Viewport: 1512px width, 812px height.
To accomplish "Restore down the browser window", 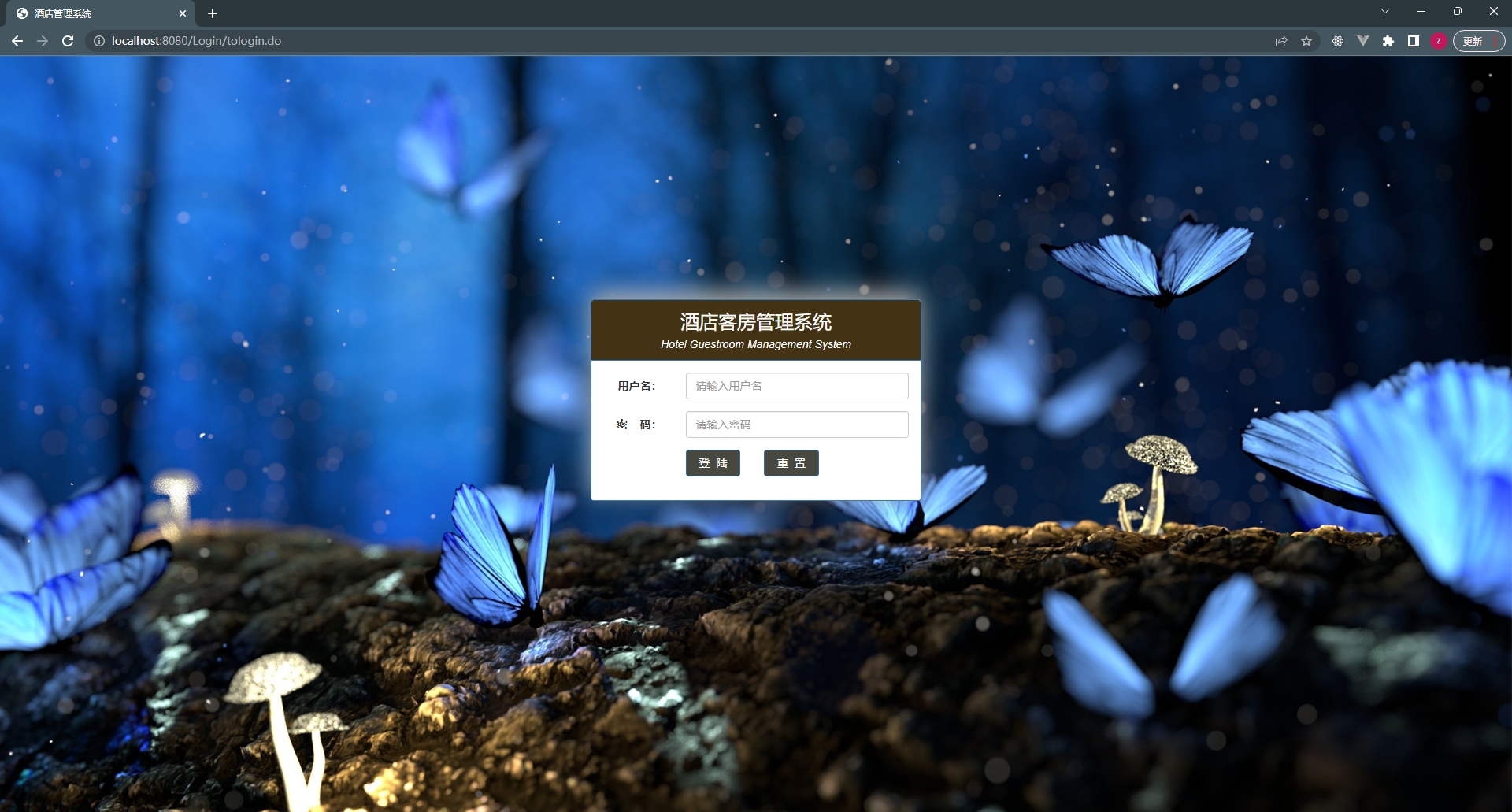I will click(x=1458, y=11).
